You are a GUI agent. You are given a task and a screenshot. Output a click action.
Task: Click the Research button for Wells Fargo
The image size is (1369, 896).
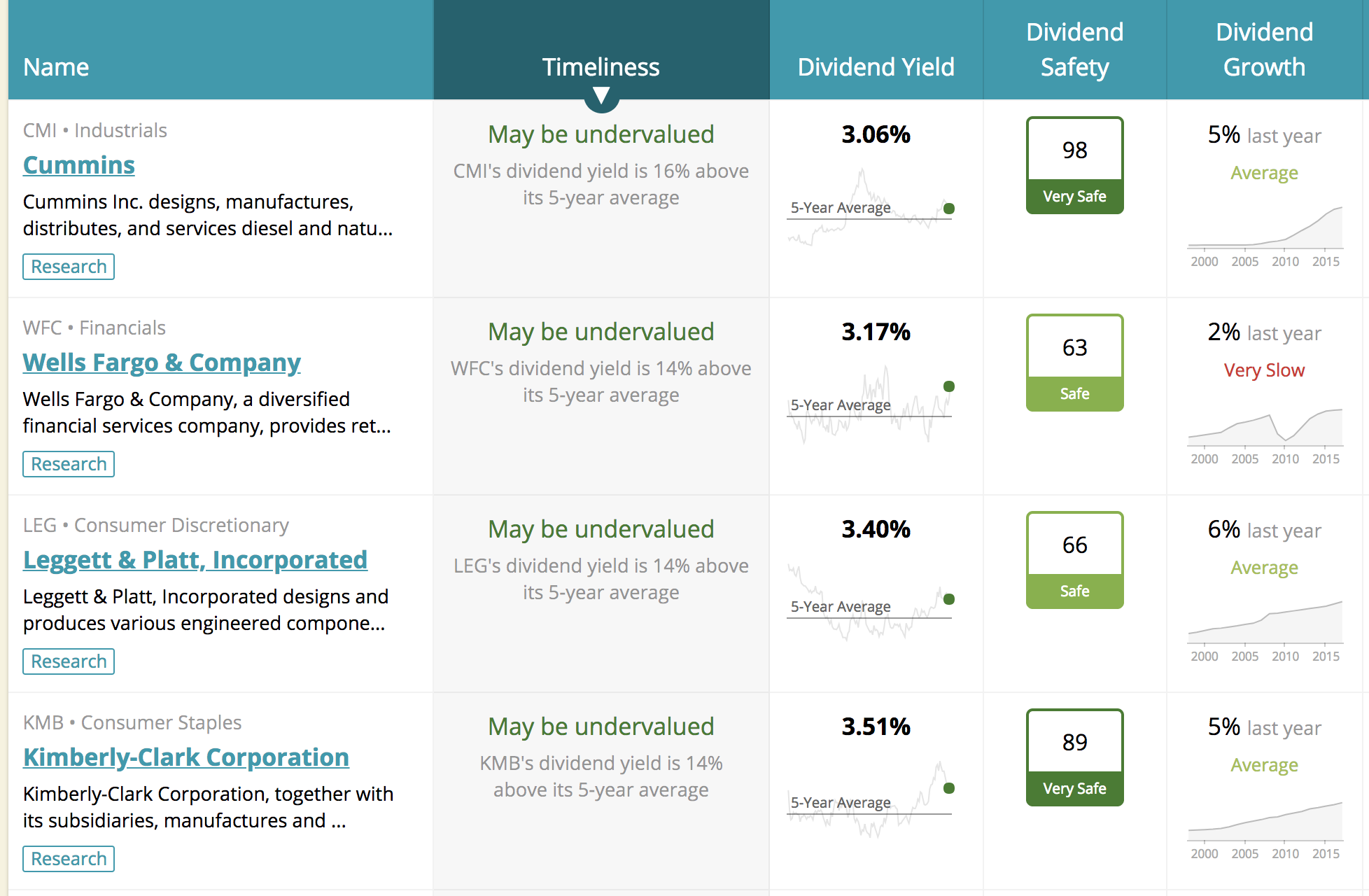69,464
